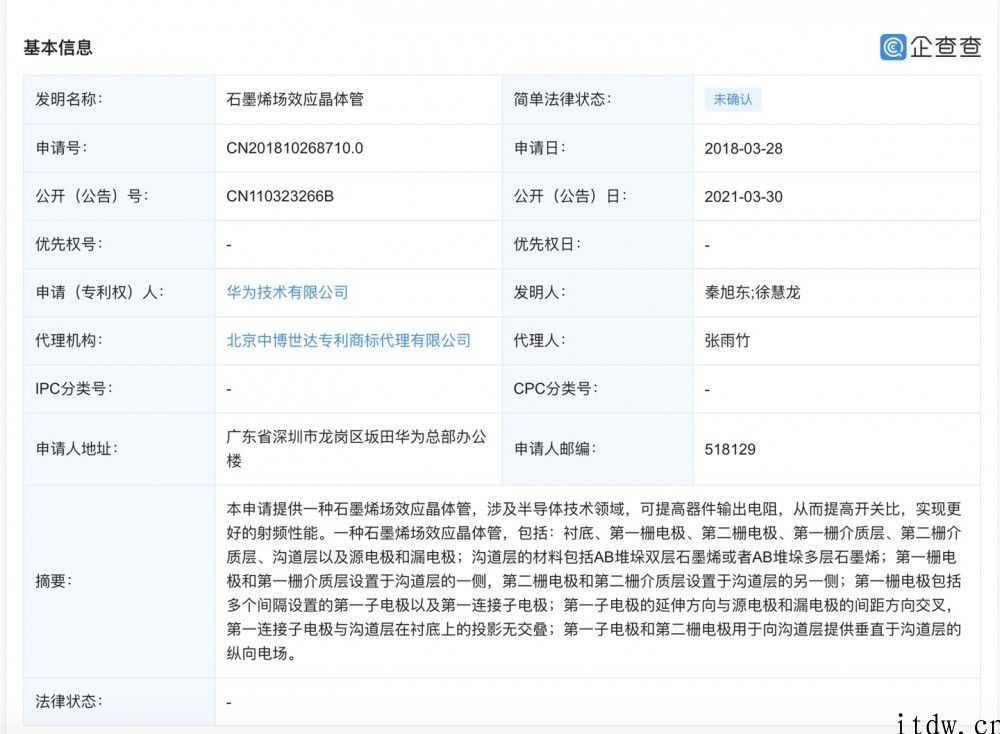Image resolution: width=1000 pixels, height=734 pixels.
Task: Click application number CN201810268710.0
Action: tap(294, 148)
